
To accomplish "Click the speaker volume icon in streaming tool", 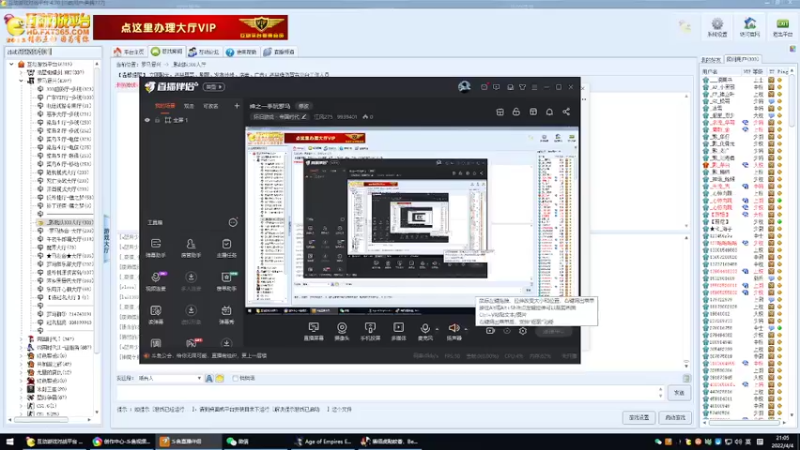I will tap(453, 329).
